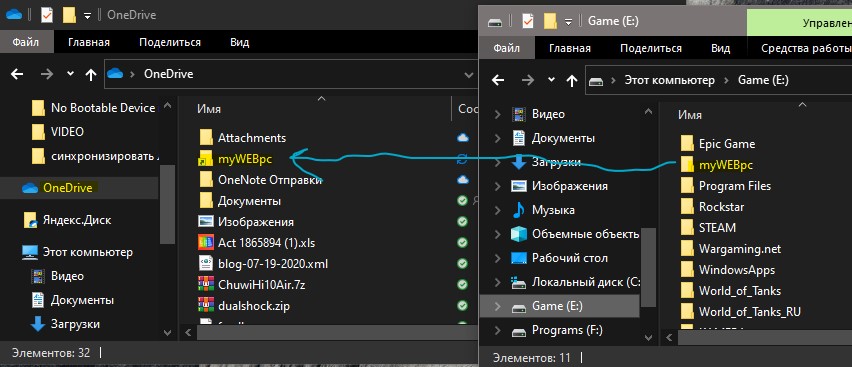Select Game (E:) drive in sidebar
The image size is (852, 367).
(x=560, y=306)
